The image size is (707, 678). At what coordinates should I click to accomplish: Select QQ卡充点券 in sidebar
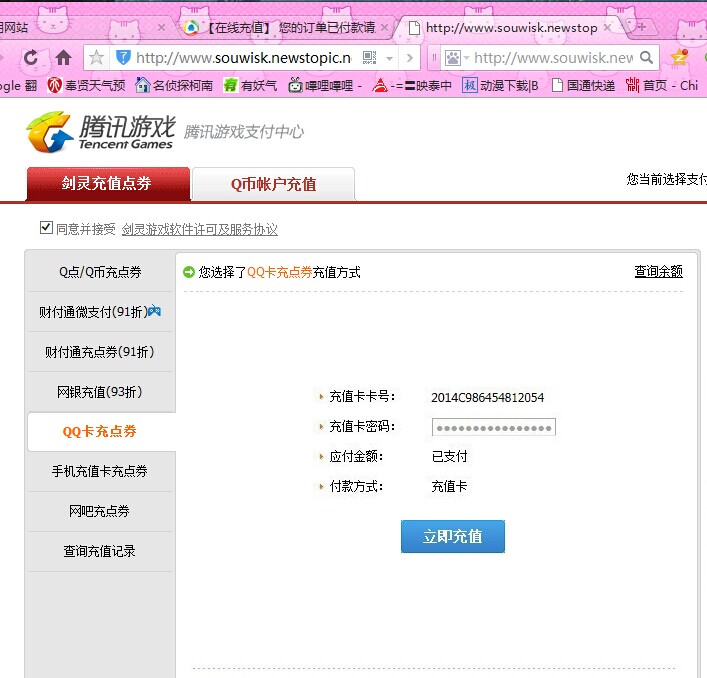click(x=101, y=431)
